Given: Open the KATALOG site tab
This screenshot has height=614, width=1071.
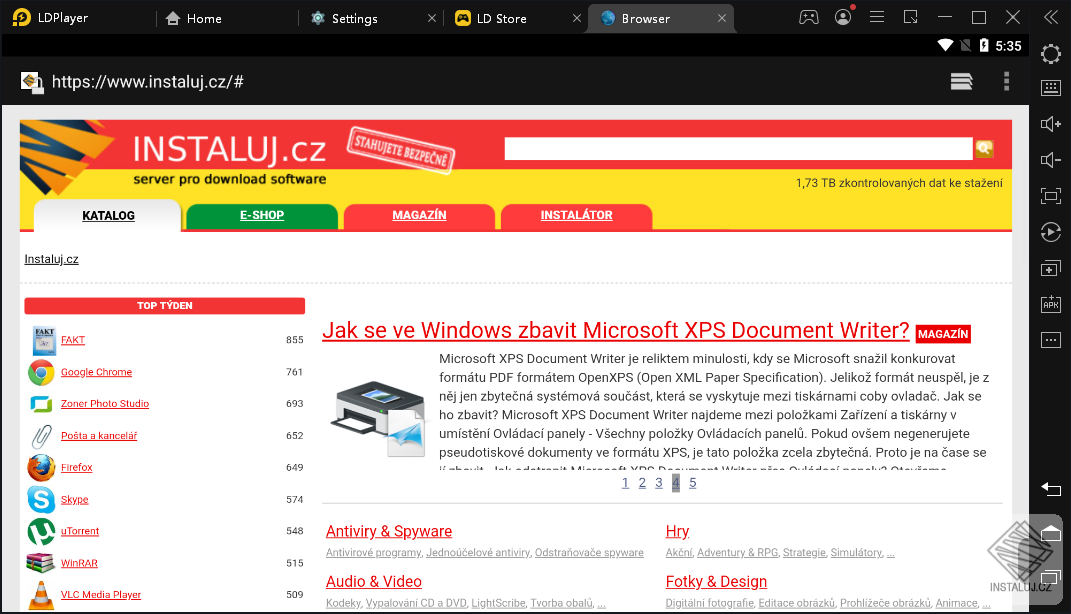Looking at the screenshot, I should coord(108,216).
